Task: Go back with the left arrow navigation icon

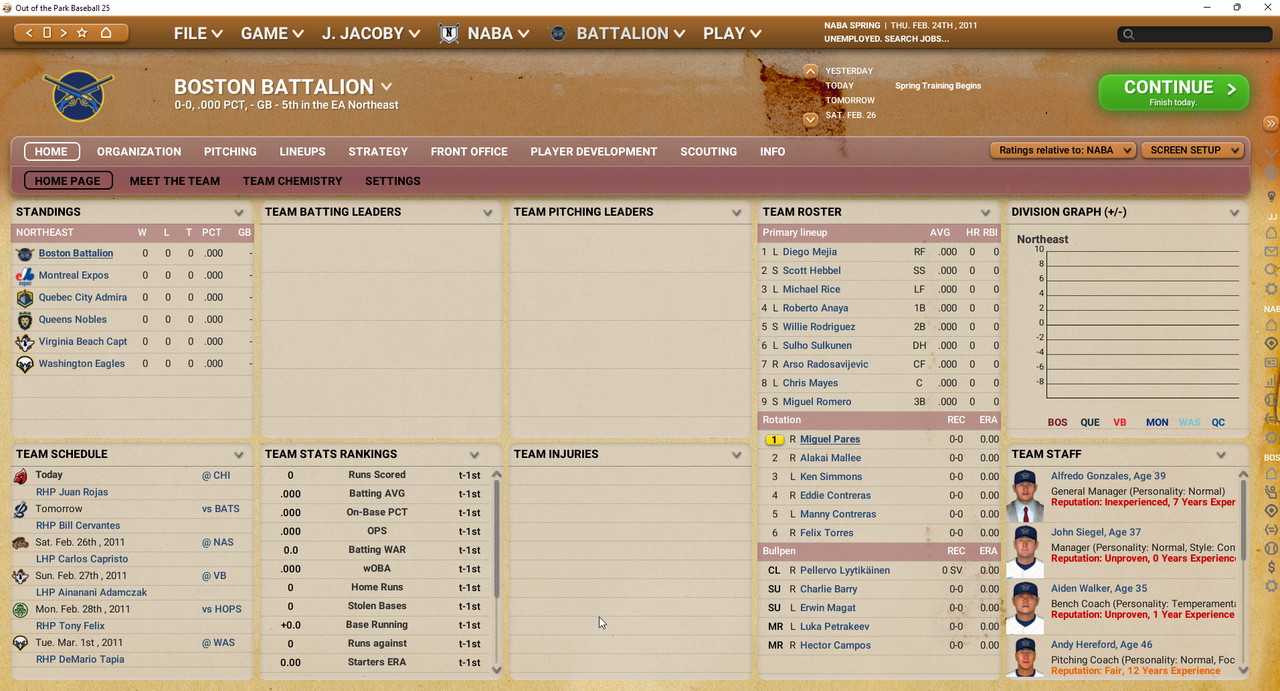Action: tap(30, 33)
